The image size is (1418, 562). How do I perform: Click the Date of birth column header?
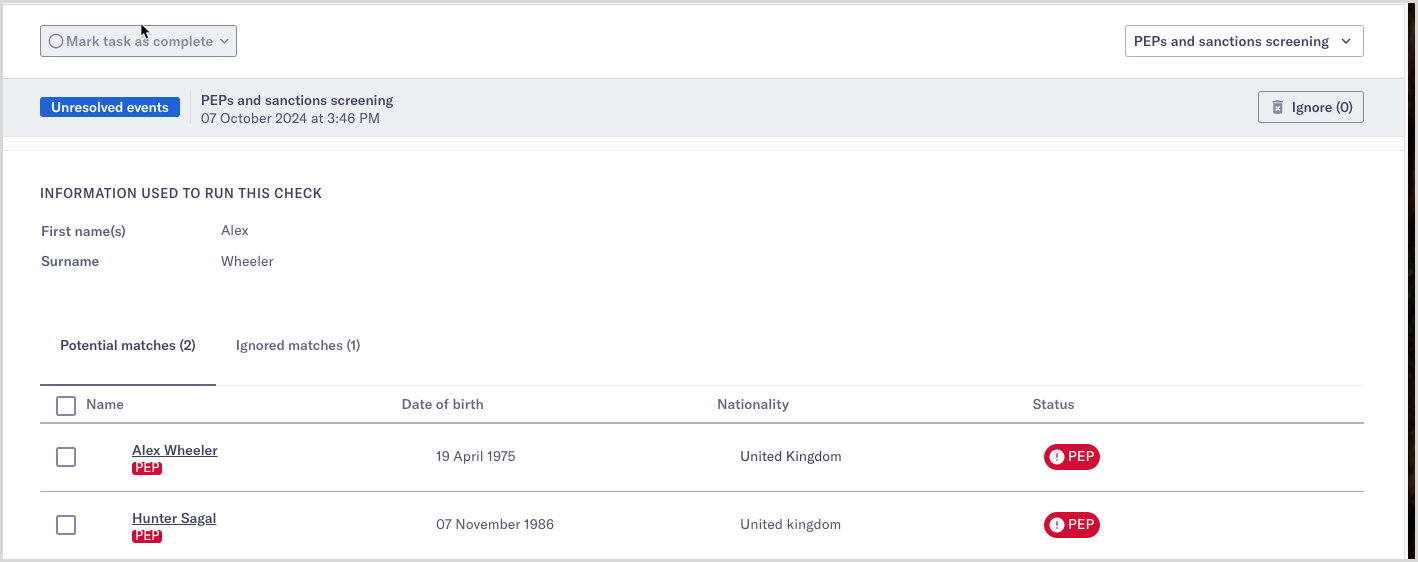pos(442,404)
